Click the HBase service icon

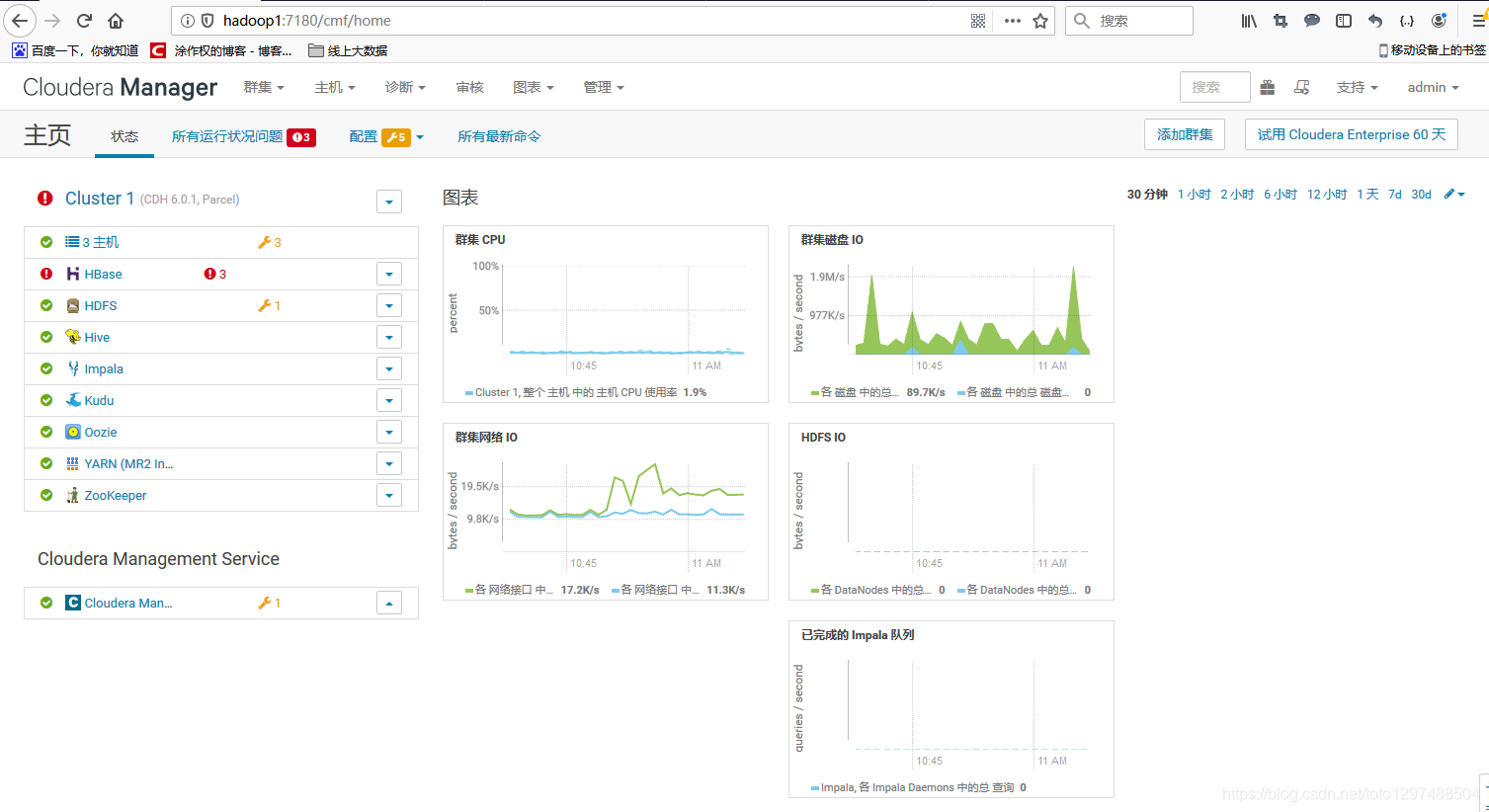pyautogui.click(x=73, y=274)
